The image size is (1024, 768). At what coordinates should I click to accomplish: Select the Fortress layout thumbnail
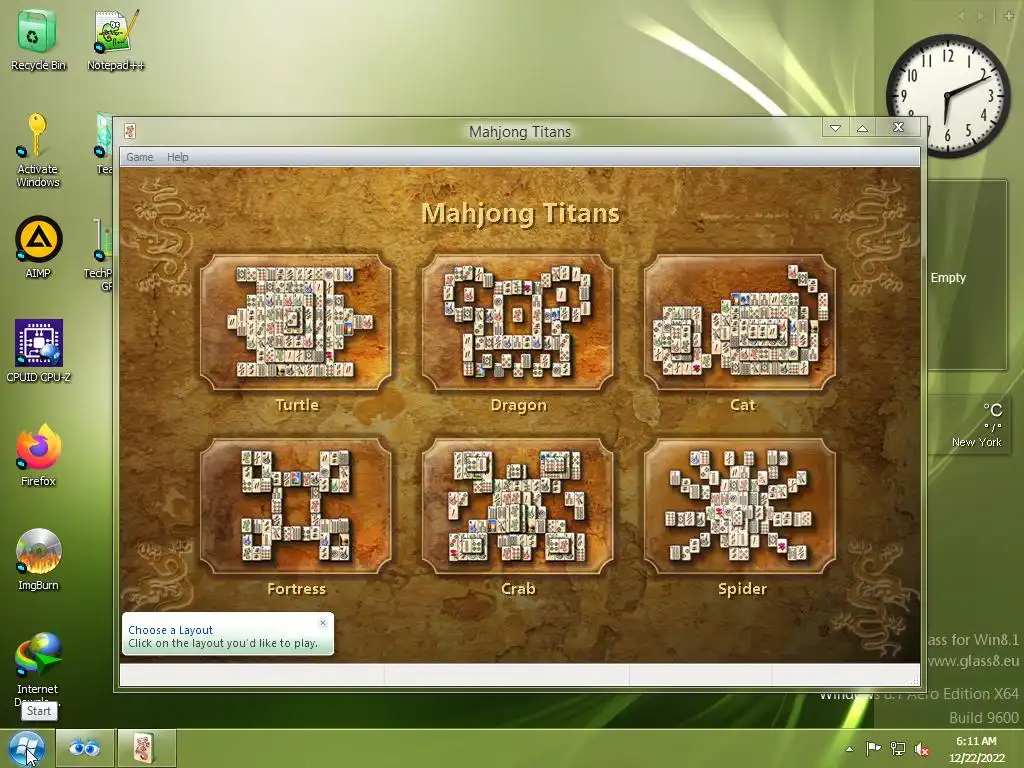(x=296, y=506)
